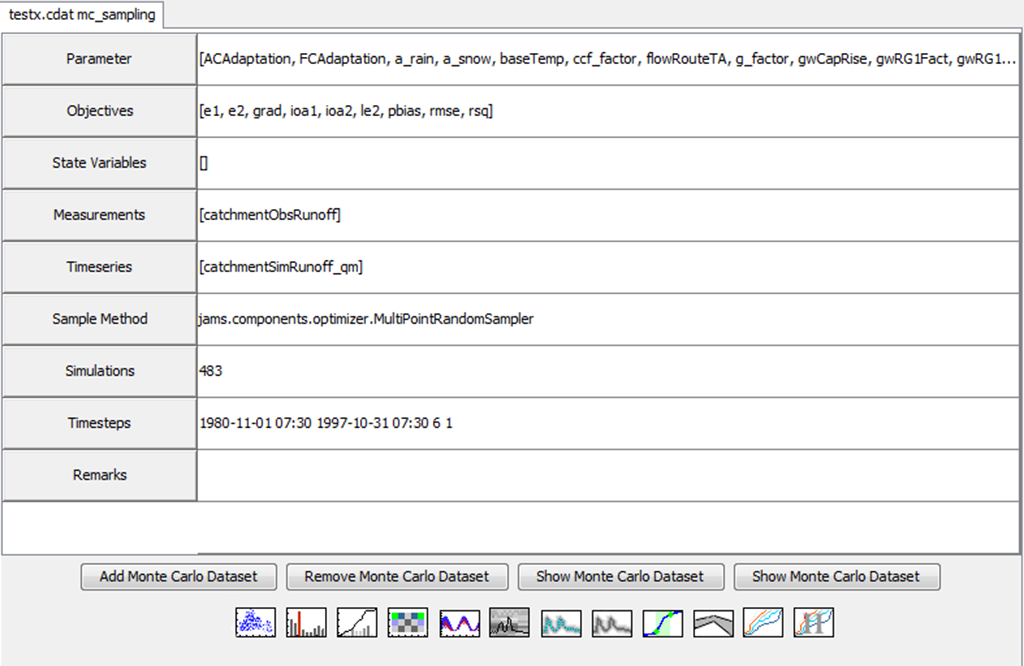
Task: Select the blue-green S-curve plot icon
Action: (x=663, y=623)
